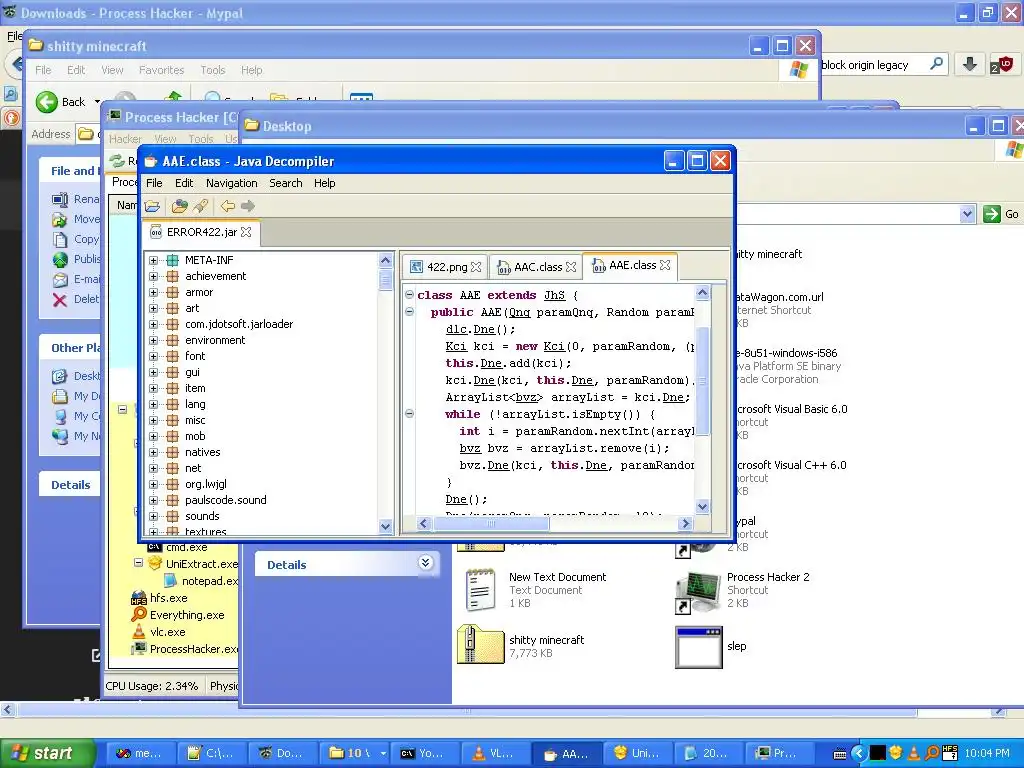This screenshot has height=768, width=1024.
Task: Close the 422.png tab
Action: [476, 267]
